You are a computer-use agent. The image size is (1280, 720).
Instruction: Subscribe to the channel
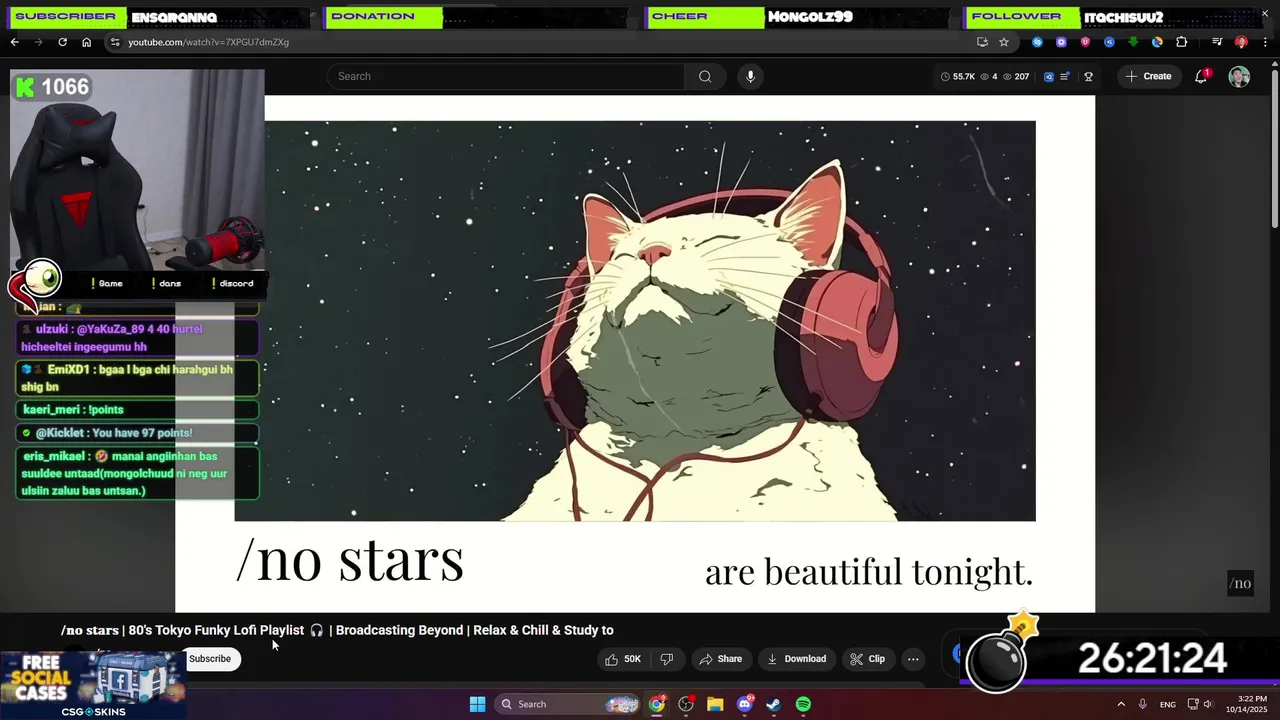coord(210,659)
